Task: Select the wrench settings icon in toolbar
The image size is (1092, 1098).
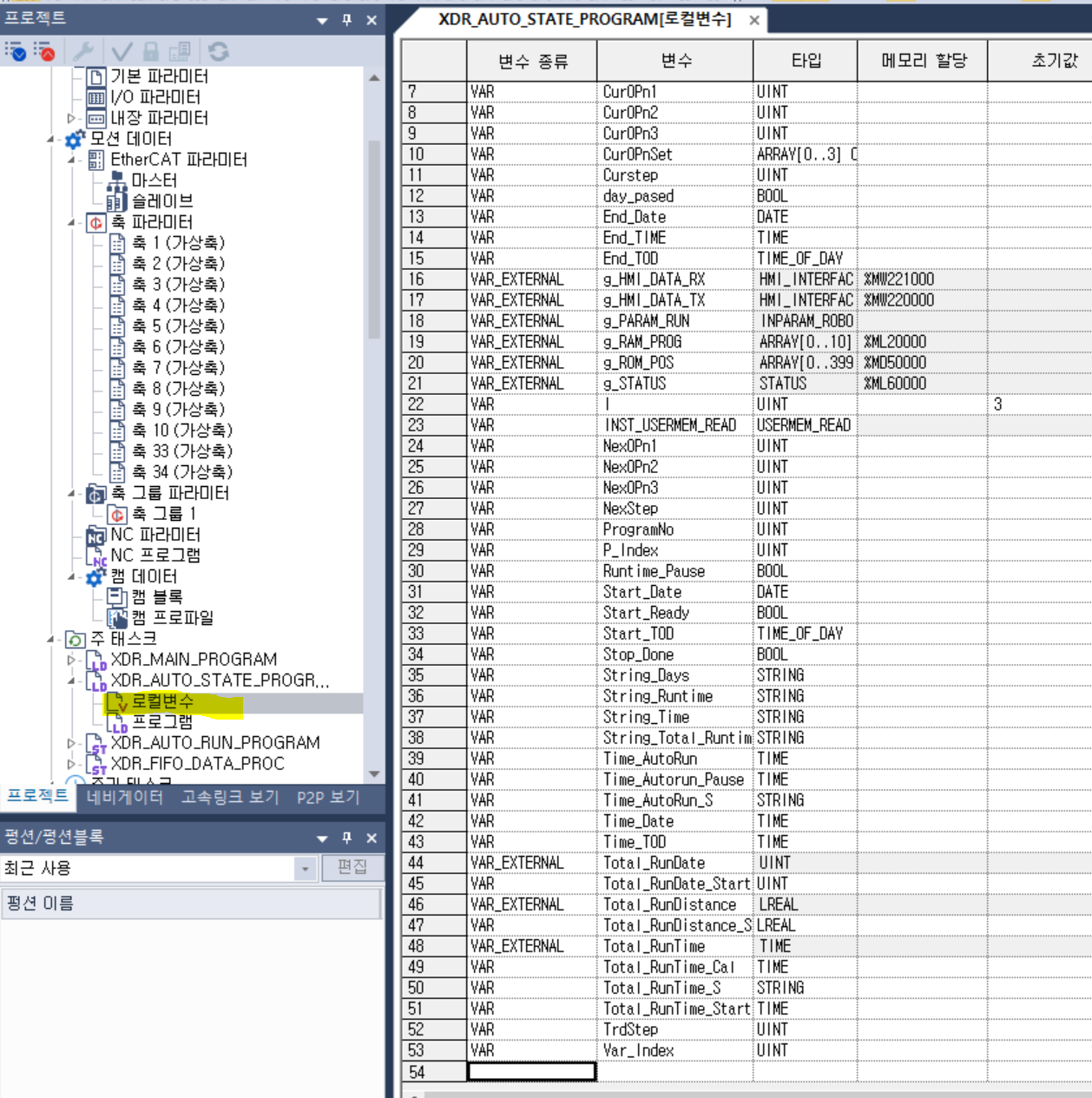Action: pos(85,52)
